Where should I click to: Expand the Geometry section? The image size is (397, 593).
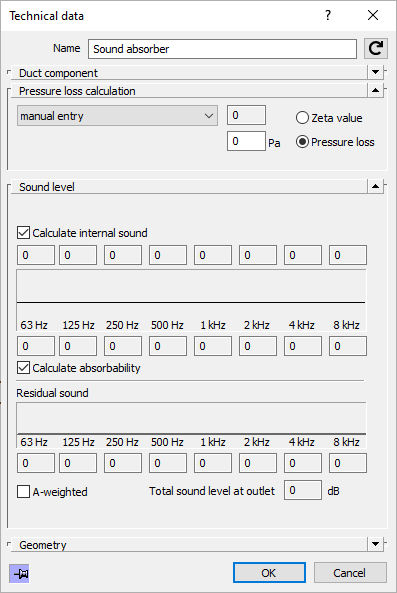[x=375, y=544]
